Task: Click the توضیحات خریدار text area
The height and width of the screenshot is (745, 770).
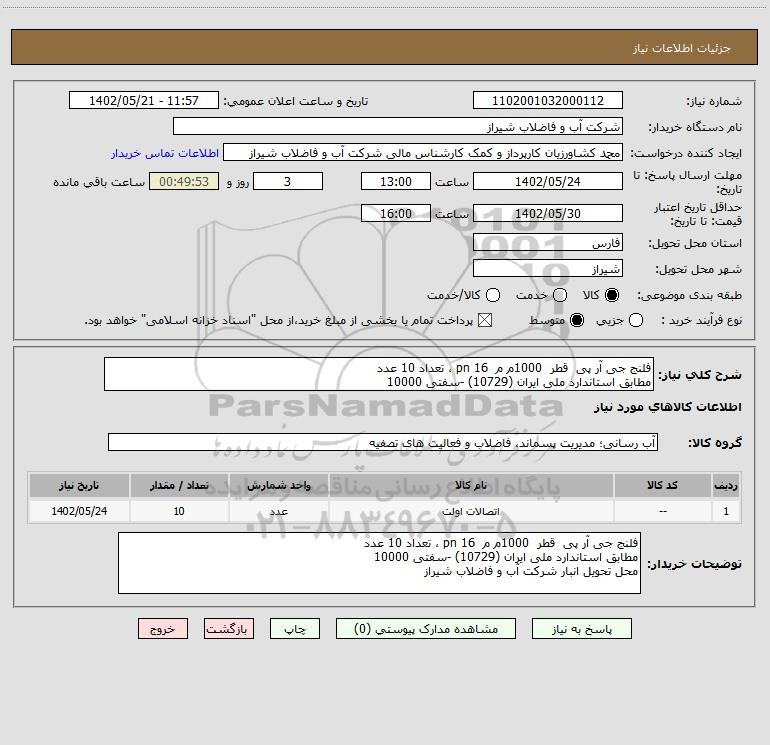Action: point(379,563)
